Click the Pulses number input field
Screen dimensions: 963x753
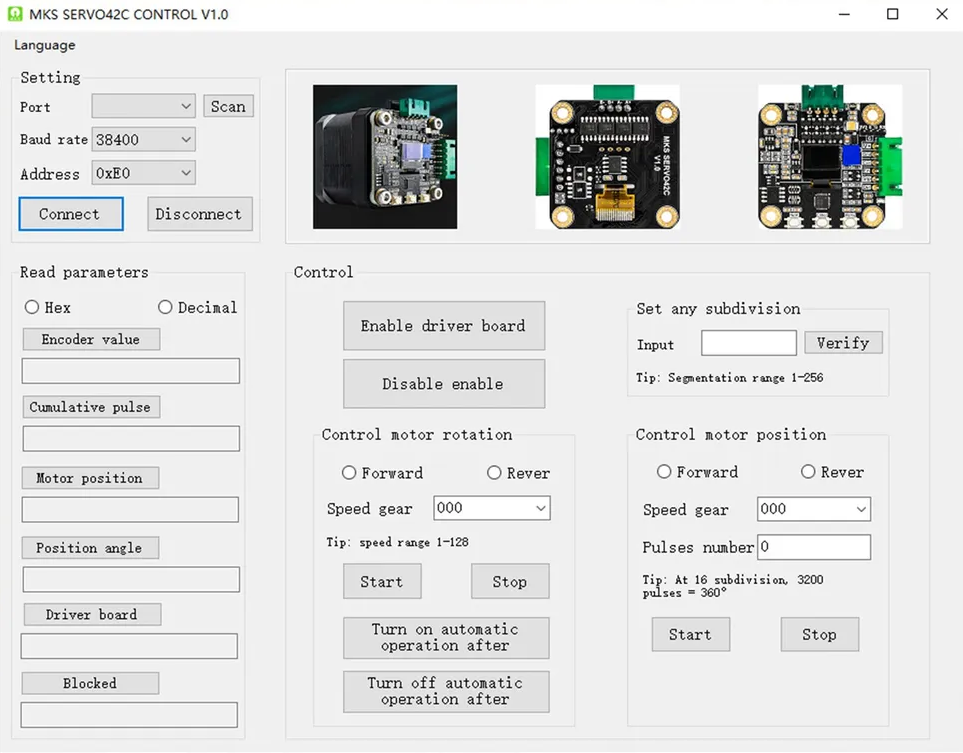coord(813,547)
